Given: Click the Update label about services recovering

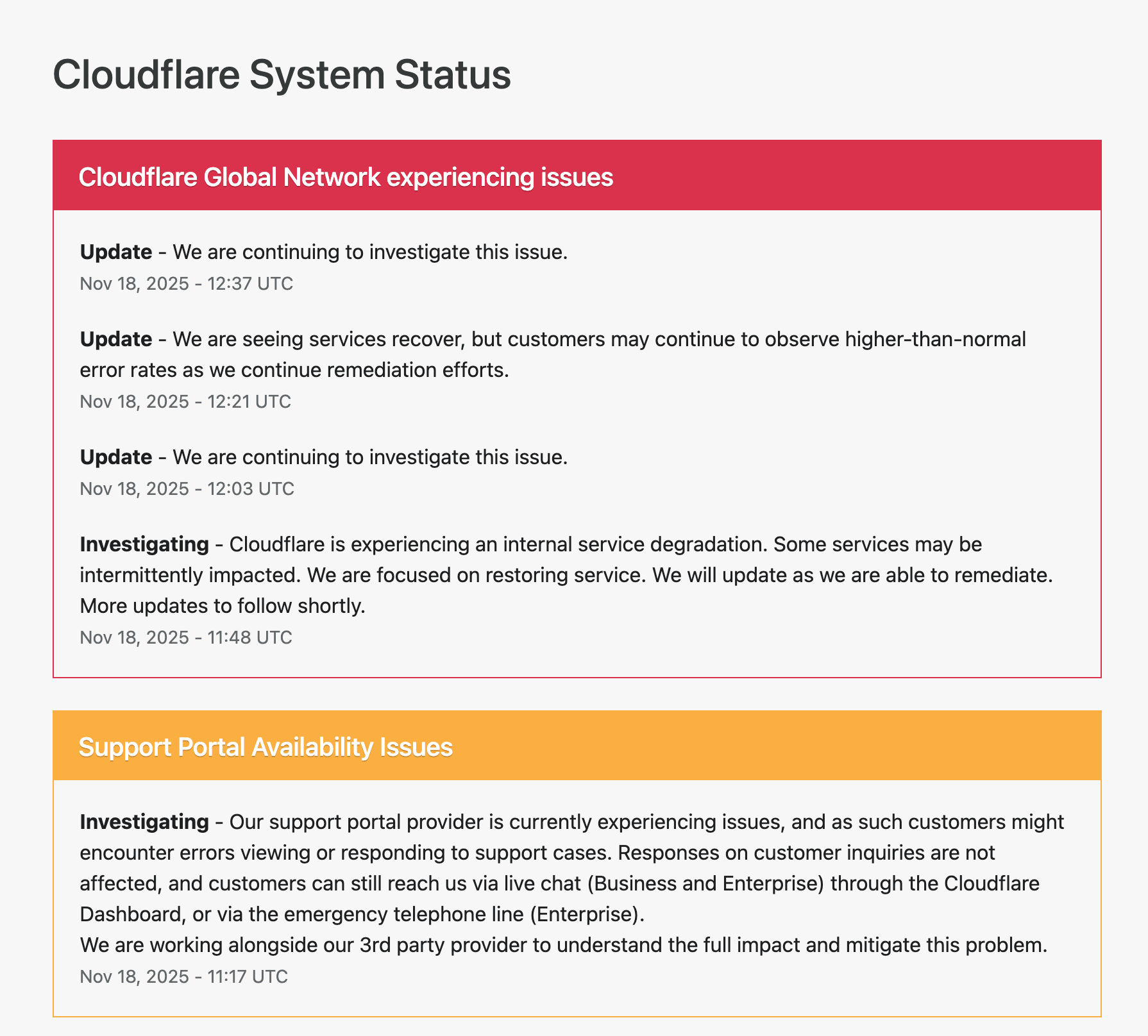Looking at the screenshot, I should click(115, 338).
